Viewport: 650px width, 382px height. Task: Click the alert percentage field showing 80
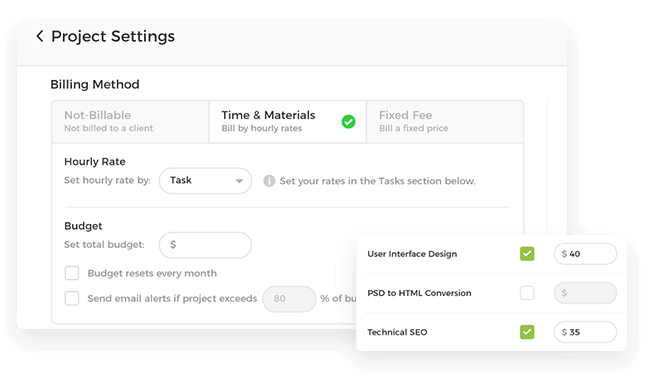tap(289, 299)
